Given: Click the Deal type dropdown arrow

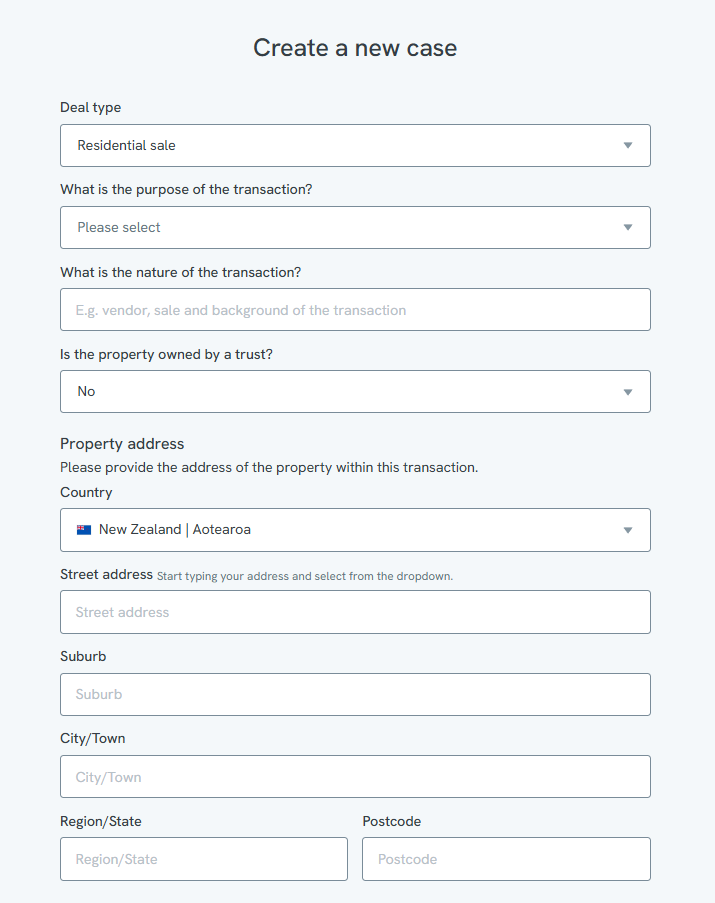Looking at the screenshot, I should click(628, 146).
